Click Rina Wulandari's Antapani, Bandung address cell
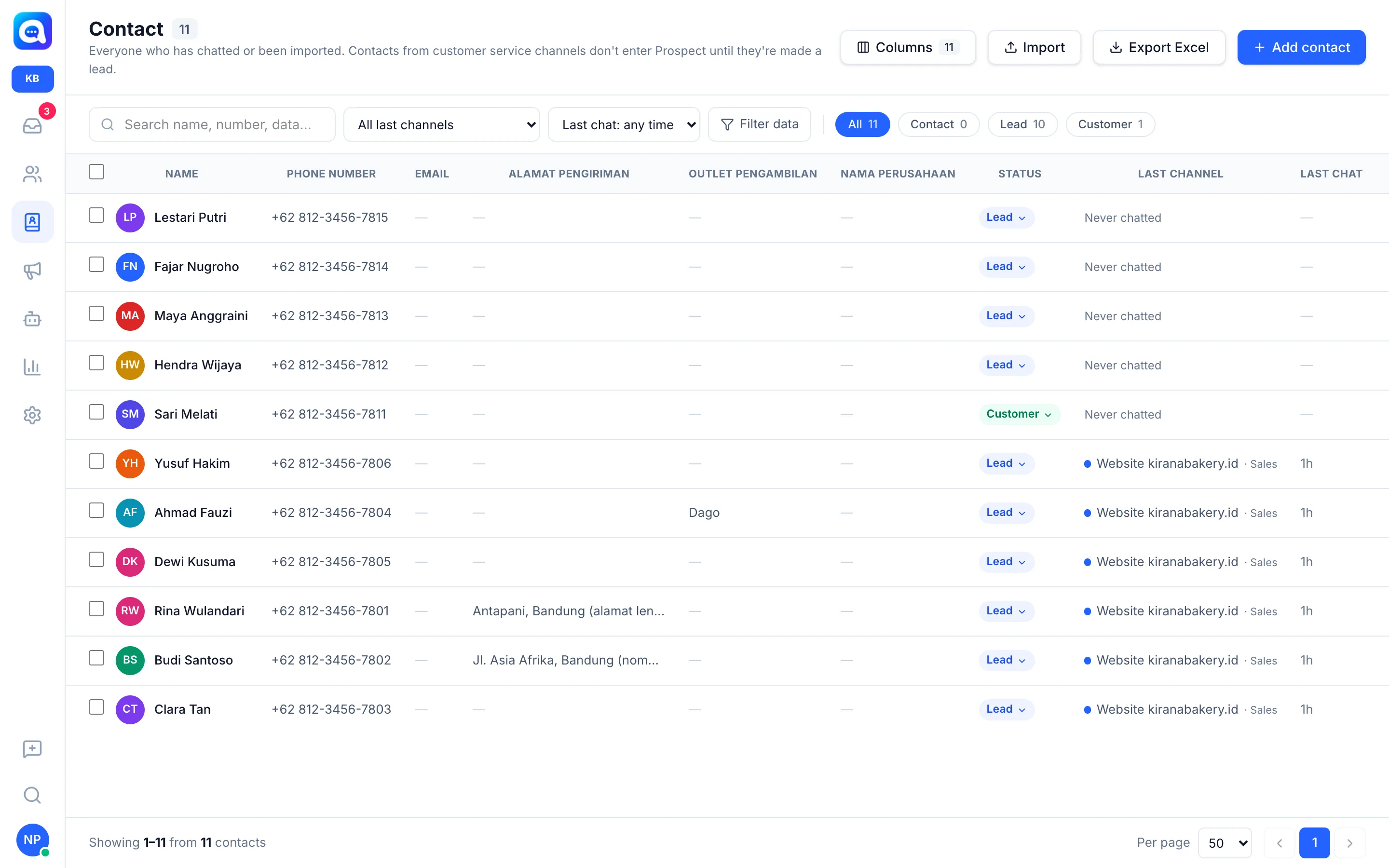 click(568, 611)
